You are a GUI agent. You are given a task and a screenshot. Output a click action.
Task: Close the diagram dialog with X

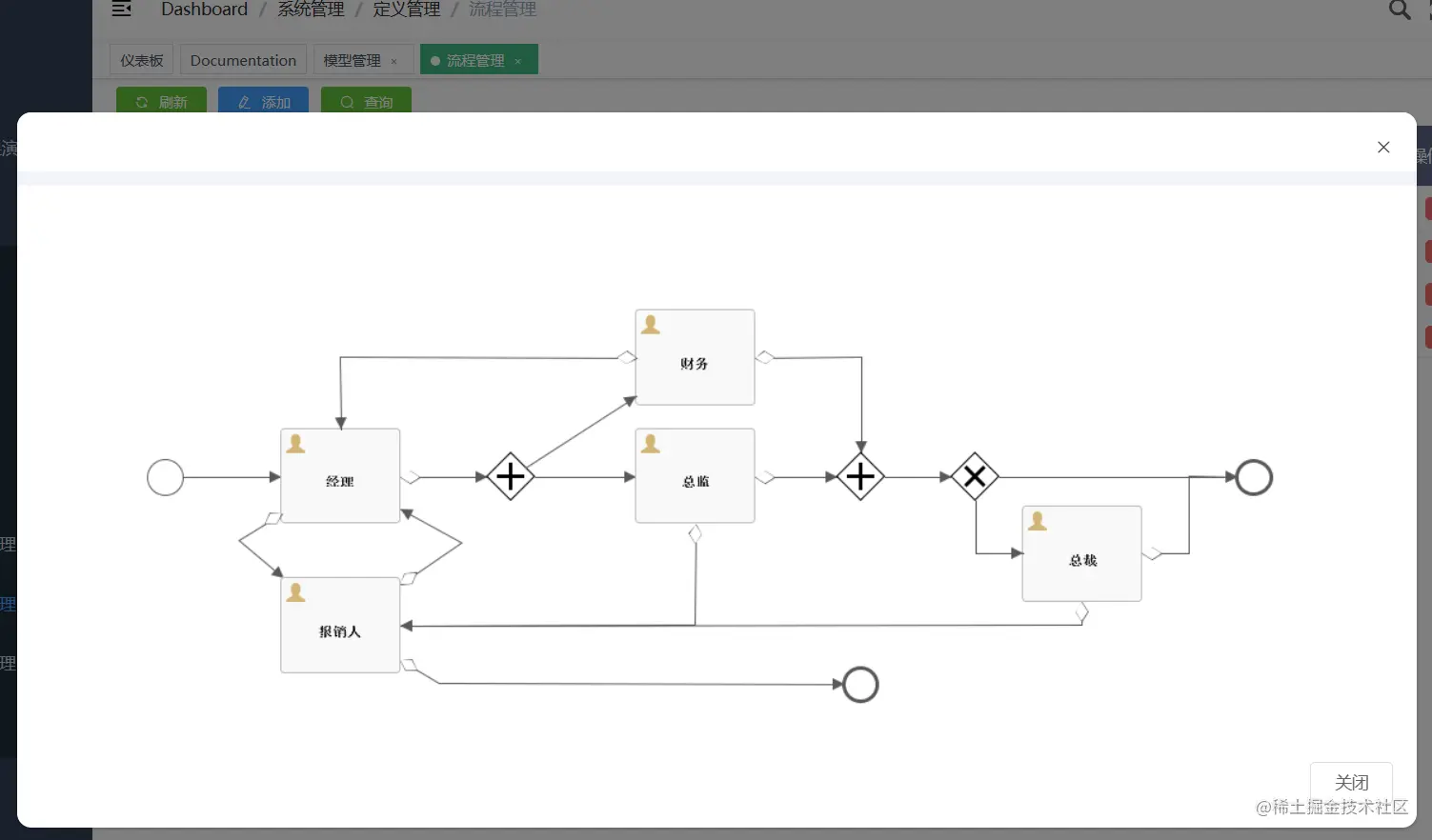pyautogui.click(x=1383, y=147)
